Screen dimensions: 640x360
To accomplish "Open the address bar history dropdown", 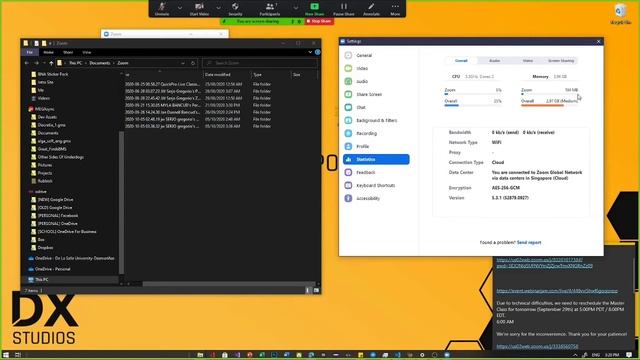I will 183,63.
